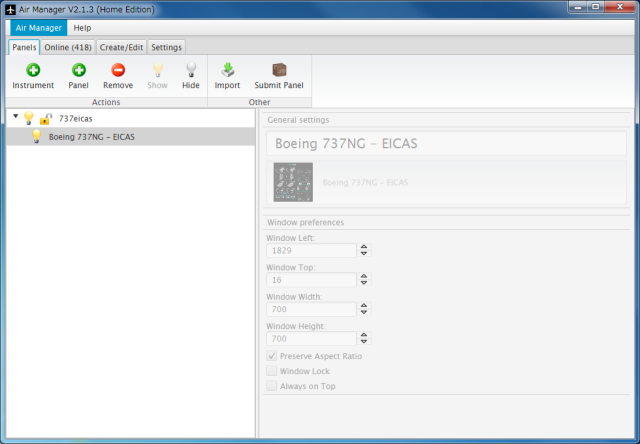Click the EICAS instrument thumbnail

(x=293, y=182)
